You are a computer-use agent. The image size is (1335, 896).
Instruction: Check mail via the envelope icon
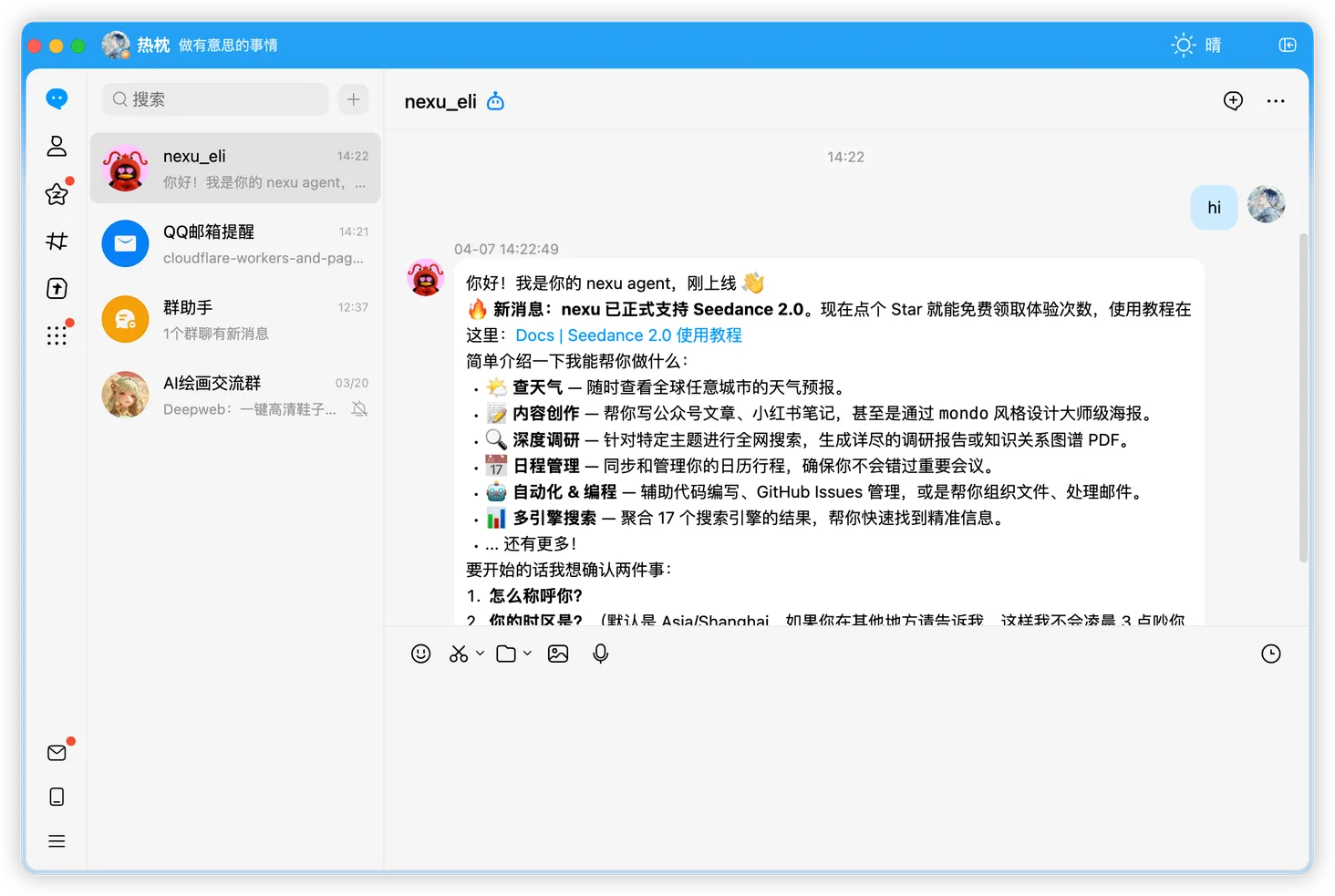point(57,752)
